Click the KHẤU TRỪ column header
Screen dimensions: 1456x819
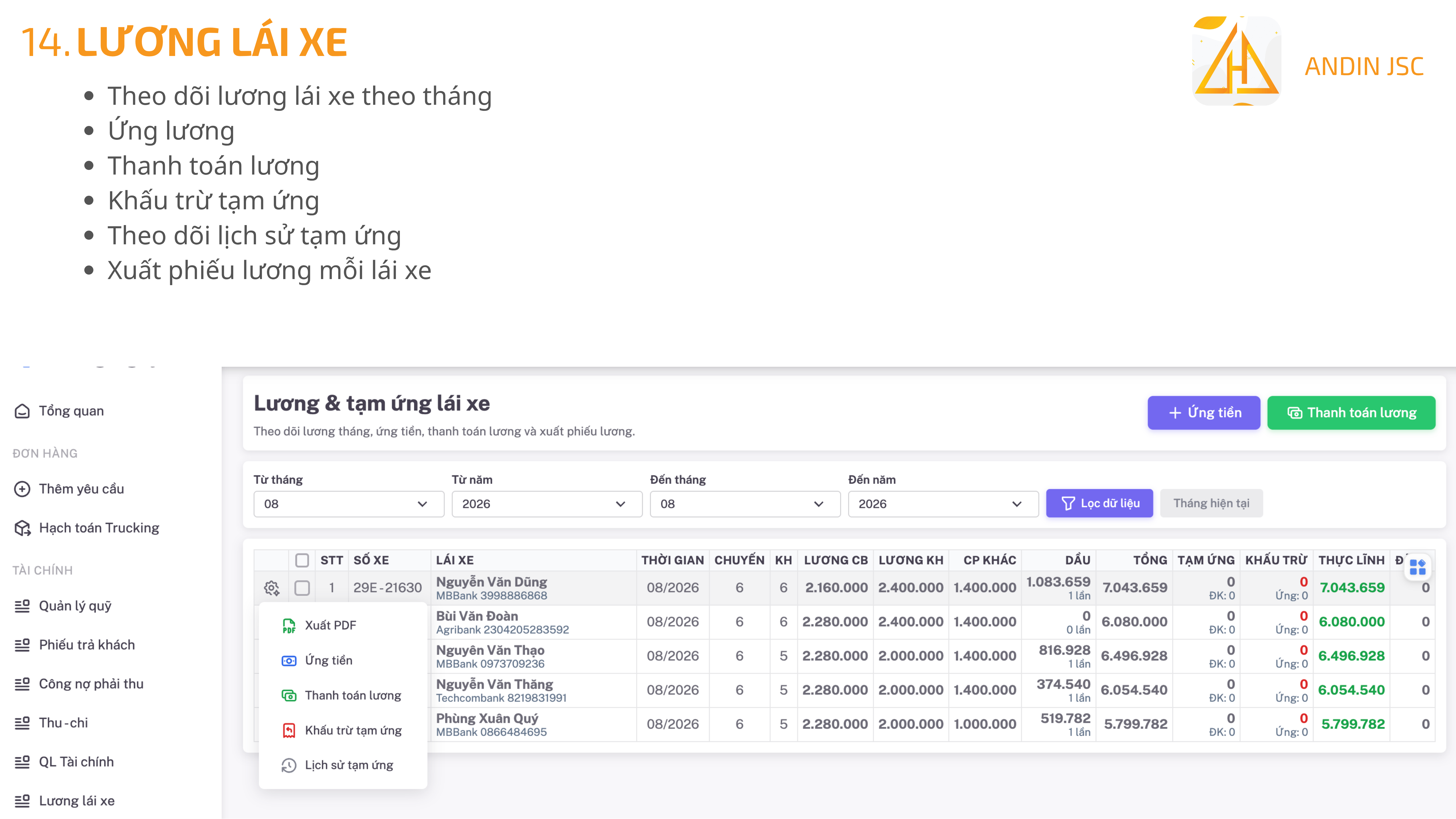[1276, 560]
